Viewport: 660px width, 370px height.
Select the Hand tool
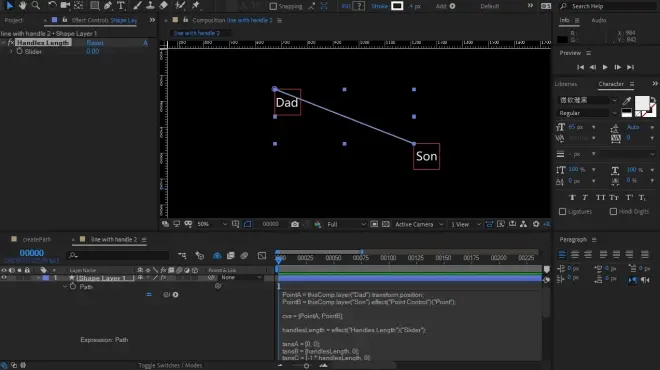pyautogui.click(x=22, y=5)
